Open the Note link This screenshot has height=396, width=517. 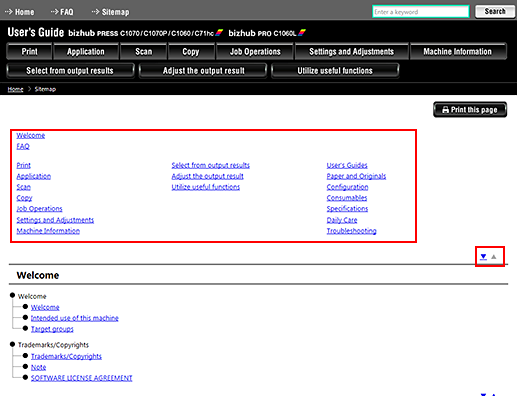38,367
